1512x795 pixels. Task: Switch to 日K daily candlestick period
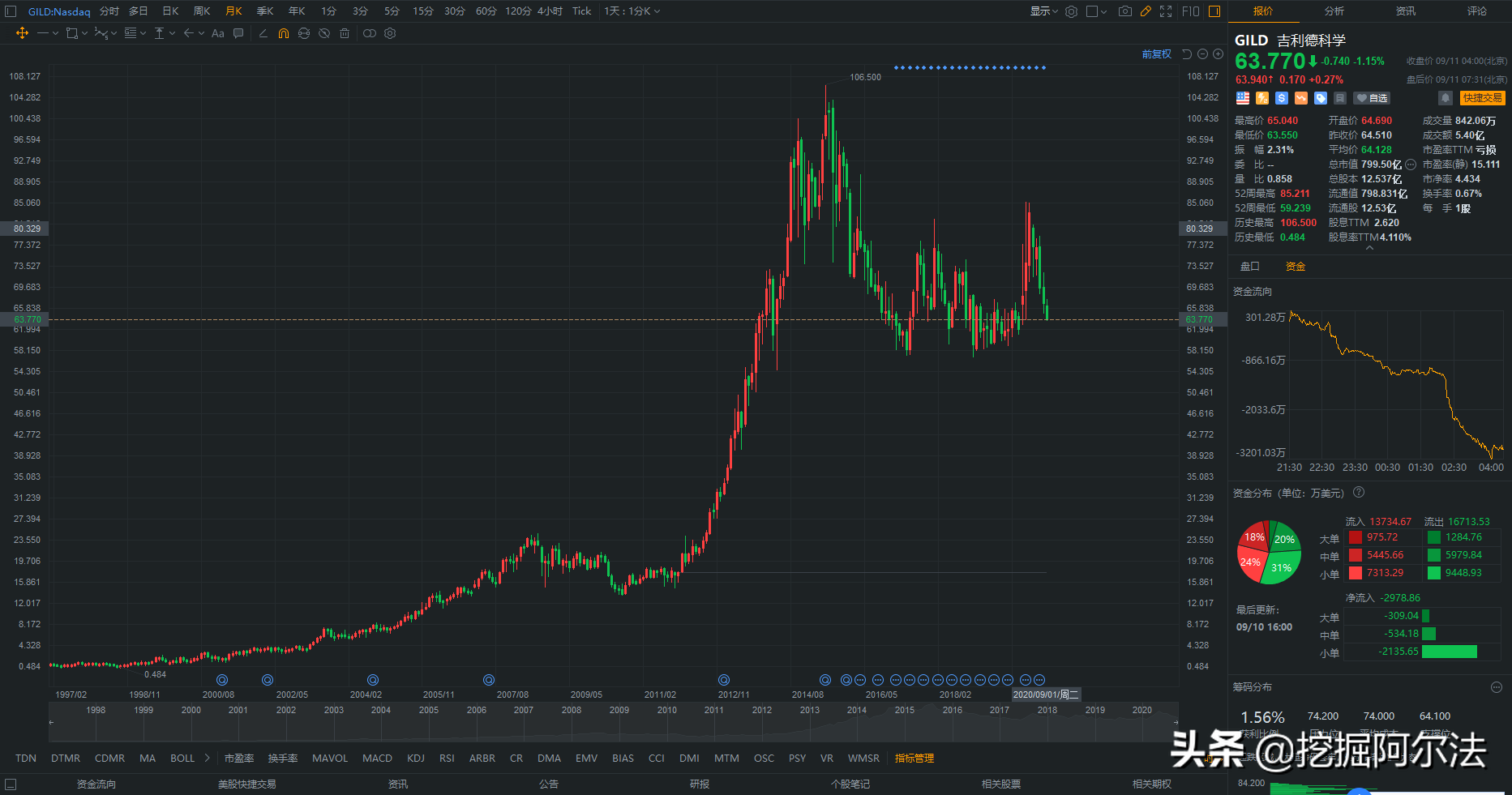coord(170,11)
